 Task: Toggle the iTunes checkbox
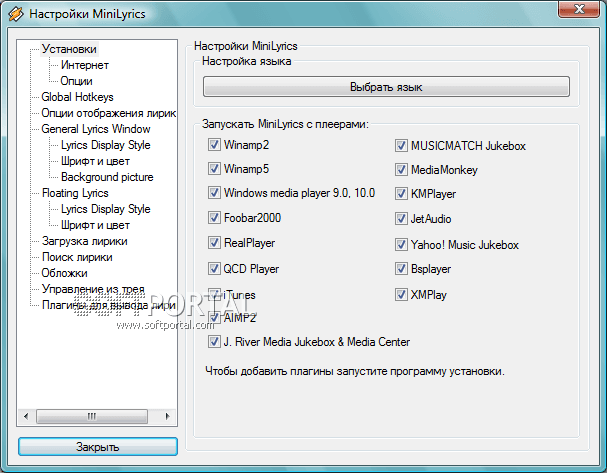pyautogui.click(x=214, y=295)
